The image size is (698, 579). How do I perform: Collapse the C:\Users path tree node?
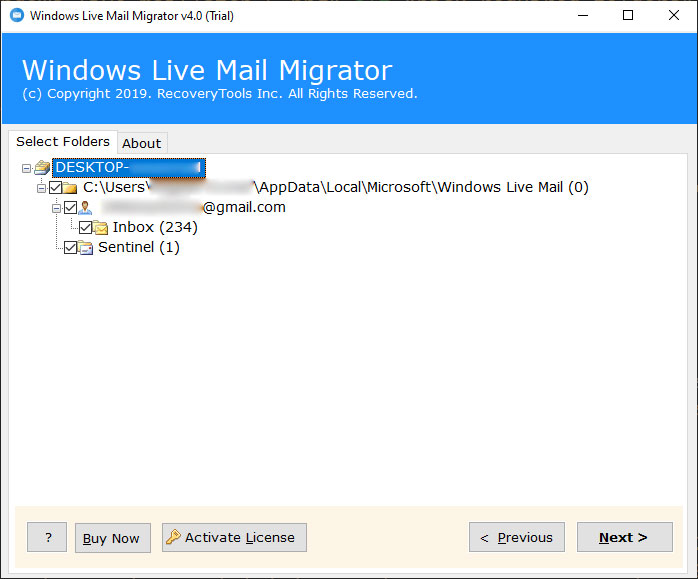[41, 188]
